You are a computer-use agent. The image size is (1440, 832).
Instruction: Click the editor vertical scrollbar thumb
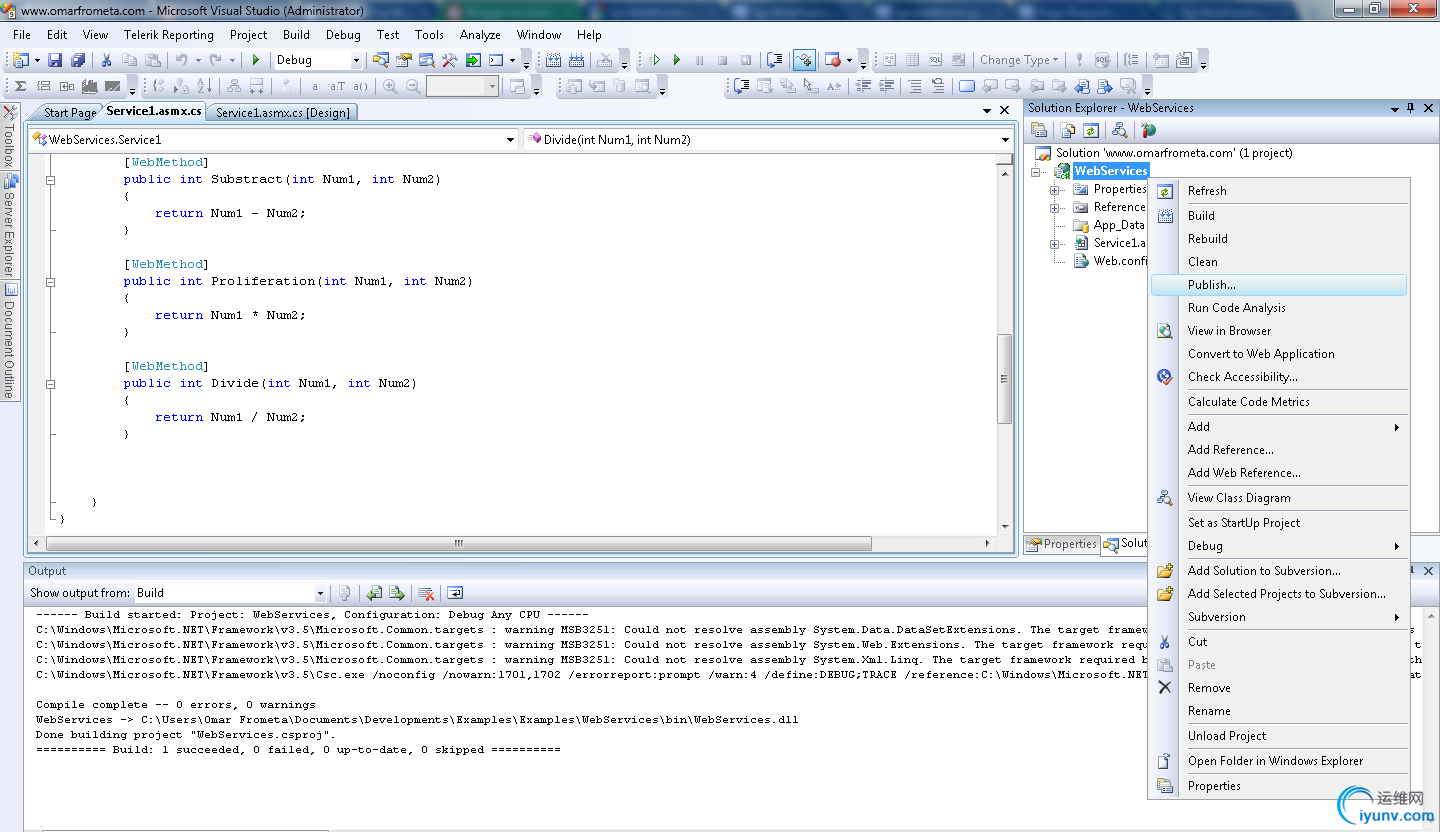[1005, 378]
